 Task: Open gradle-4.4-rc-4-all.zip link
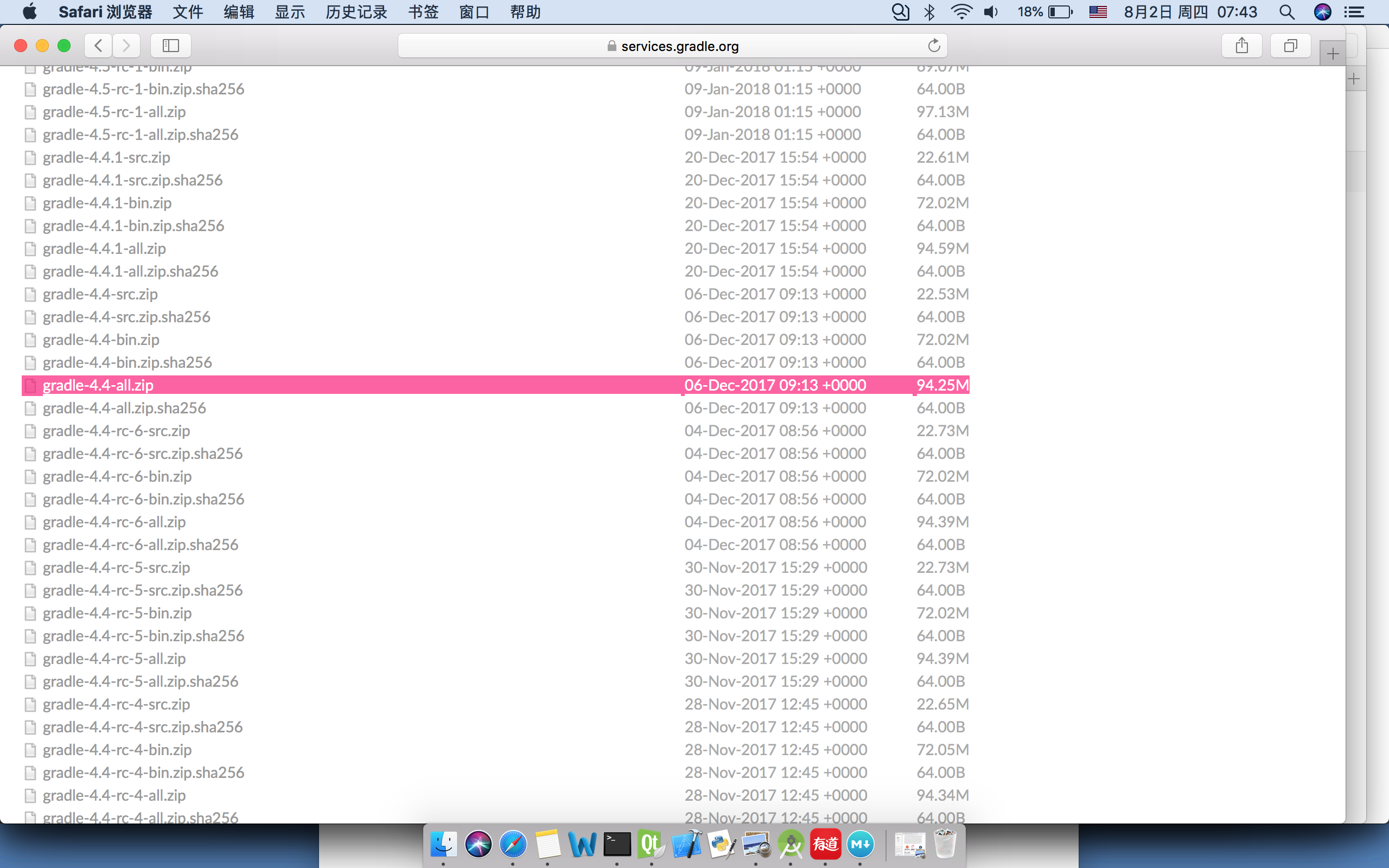pos(114,796)
